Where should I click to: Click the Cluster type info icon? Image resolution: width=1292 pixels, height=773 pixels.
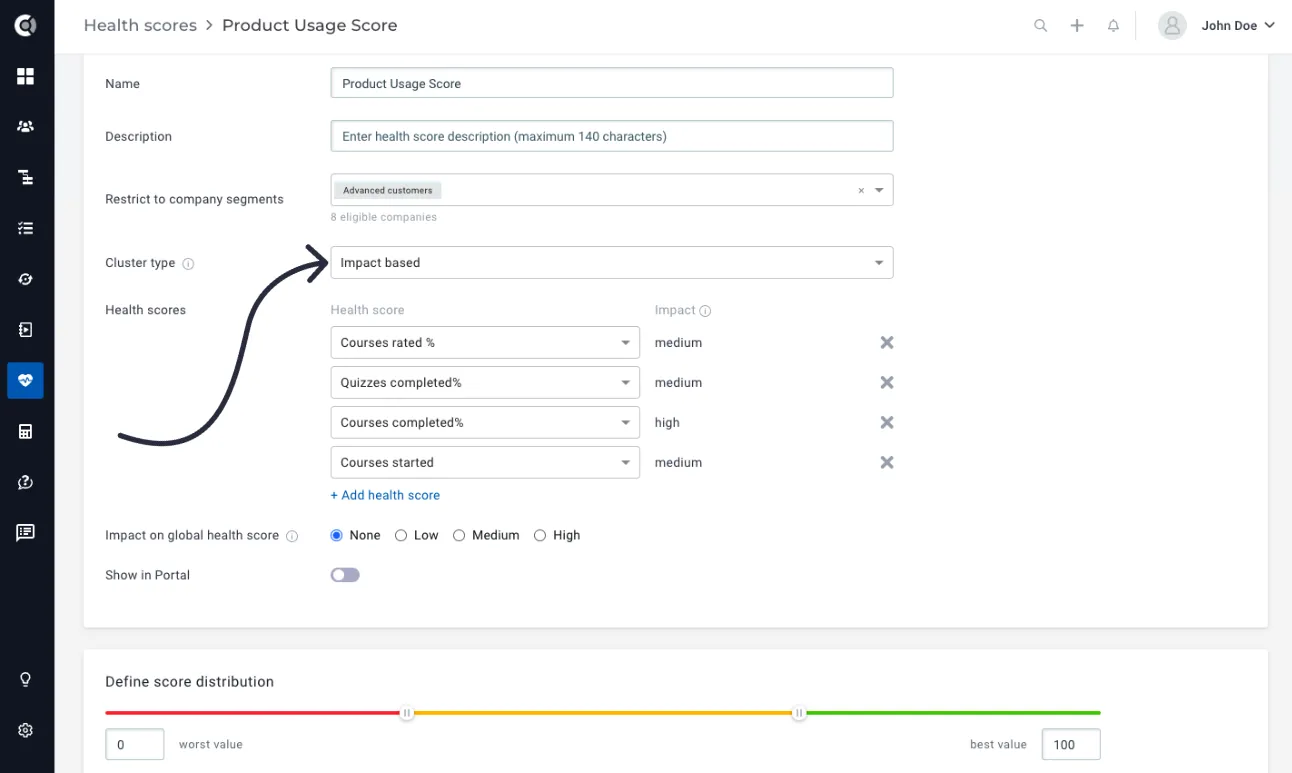pos(188,263)
